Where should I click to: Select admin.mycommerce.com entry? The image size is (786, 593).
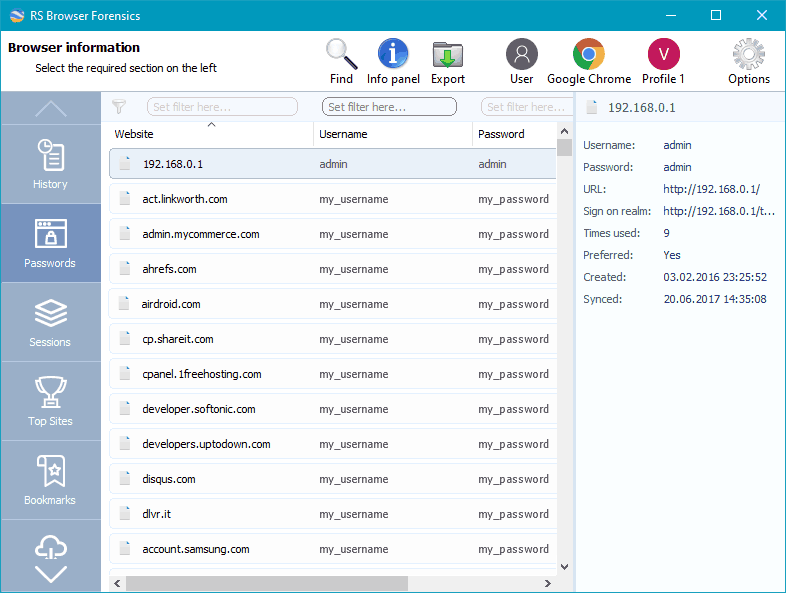point(333,234)
